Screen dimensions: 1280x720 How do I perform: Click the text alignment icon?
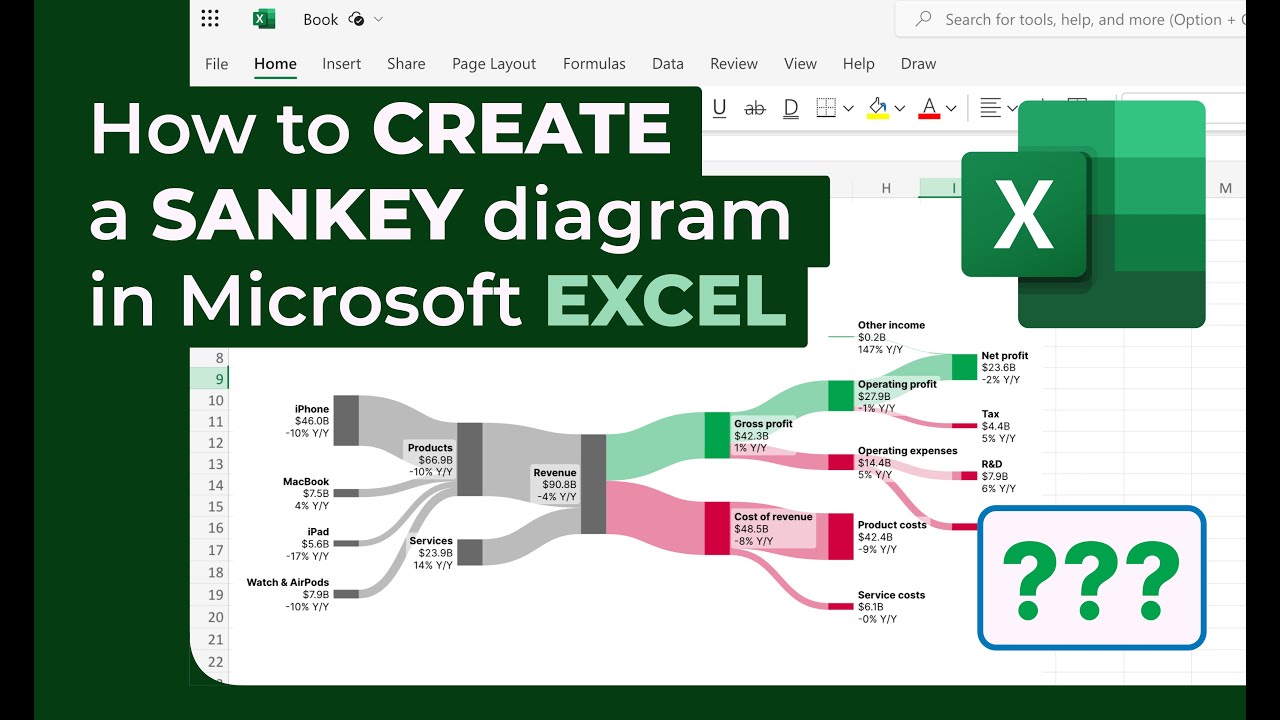tap(990, 107)
